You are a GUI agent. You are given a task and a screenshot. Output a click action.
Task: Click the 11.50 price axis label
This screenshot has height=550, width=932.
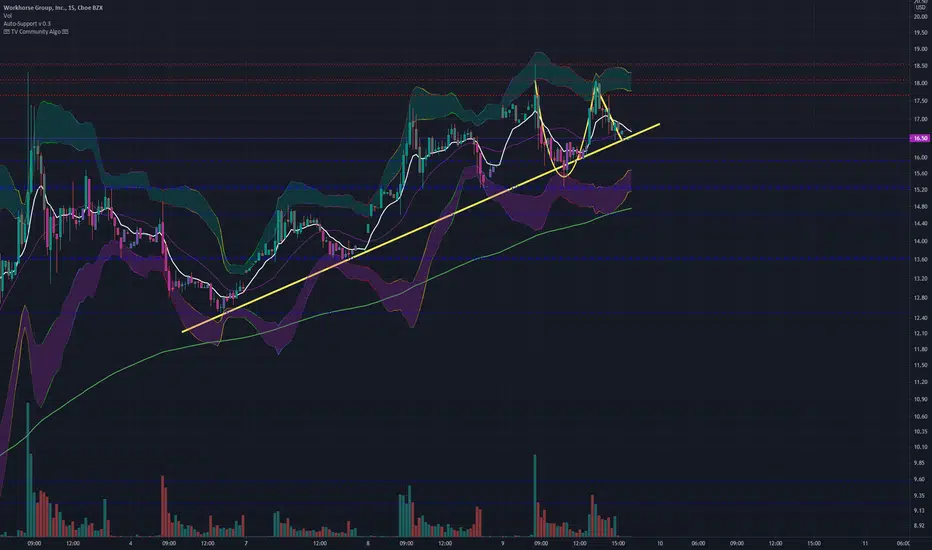click(x=920, y=366)
